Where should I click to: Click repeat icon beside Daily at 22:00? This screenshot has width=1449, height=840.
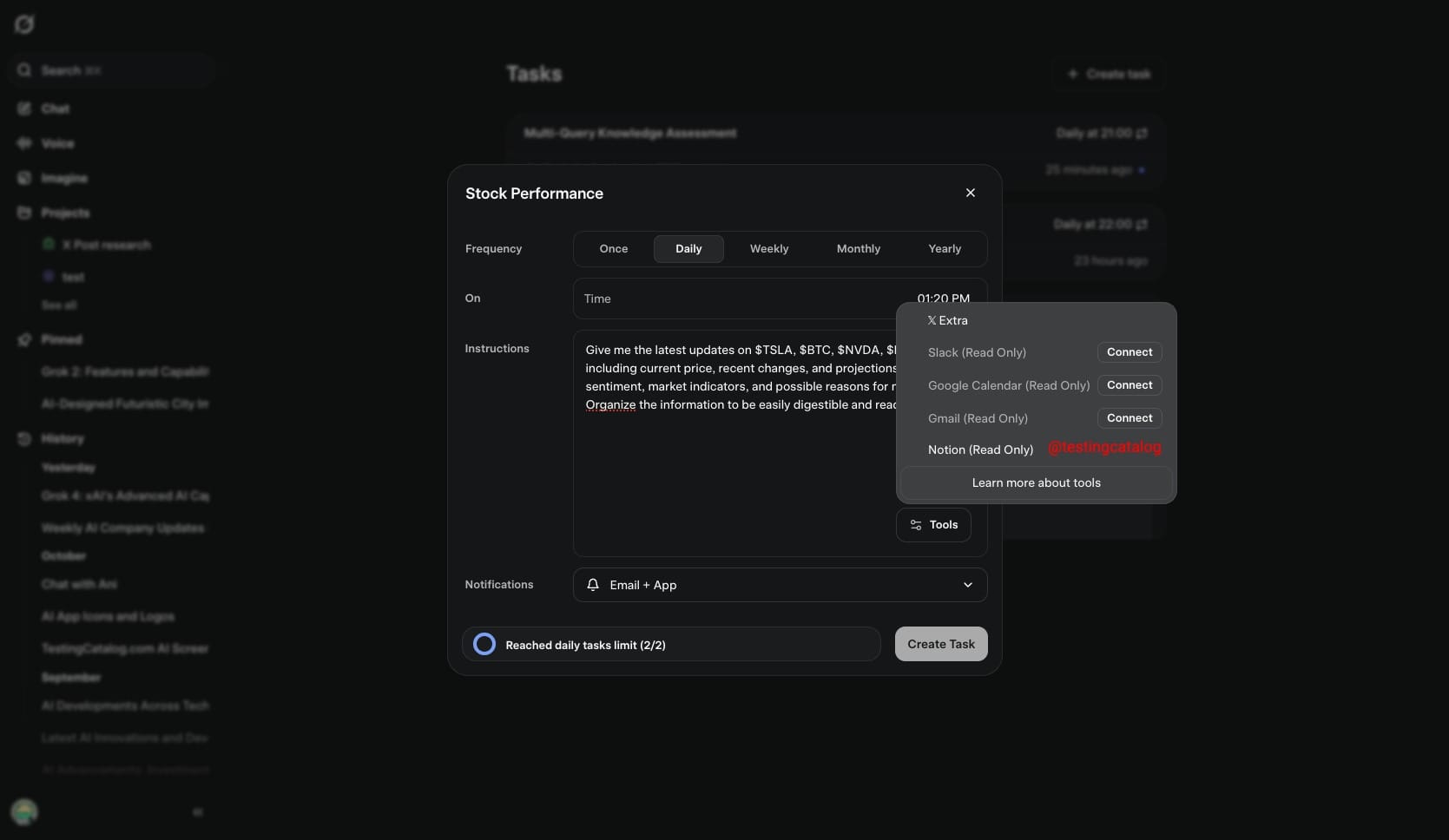(1142, 224)
